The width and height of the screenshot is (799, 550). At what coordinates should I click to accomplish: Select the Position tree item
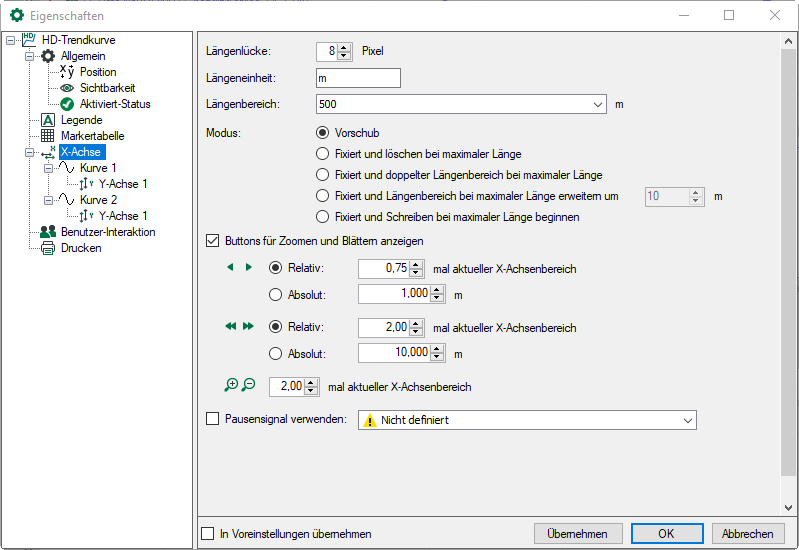click(x=98, y=72)
